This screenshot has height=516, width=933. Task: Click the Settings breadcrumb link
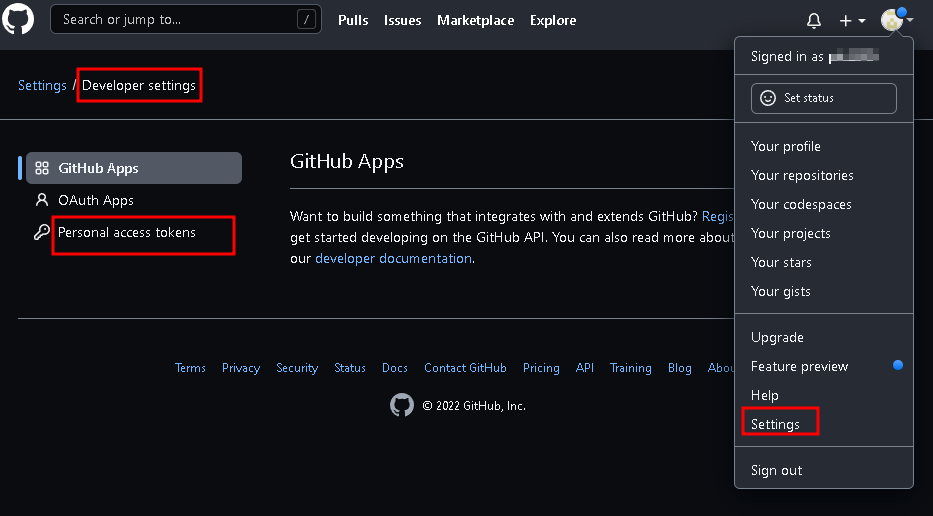(42, 85)
